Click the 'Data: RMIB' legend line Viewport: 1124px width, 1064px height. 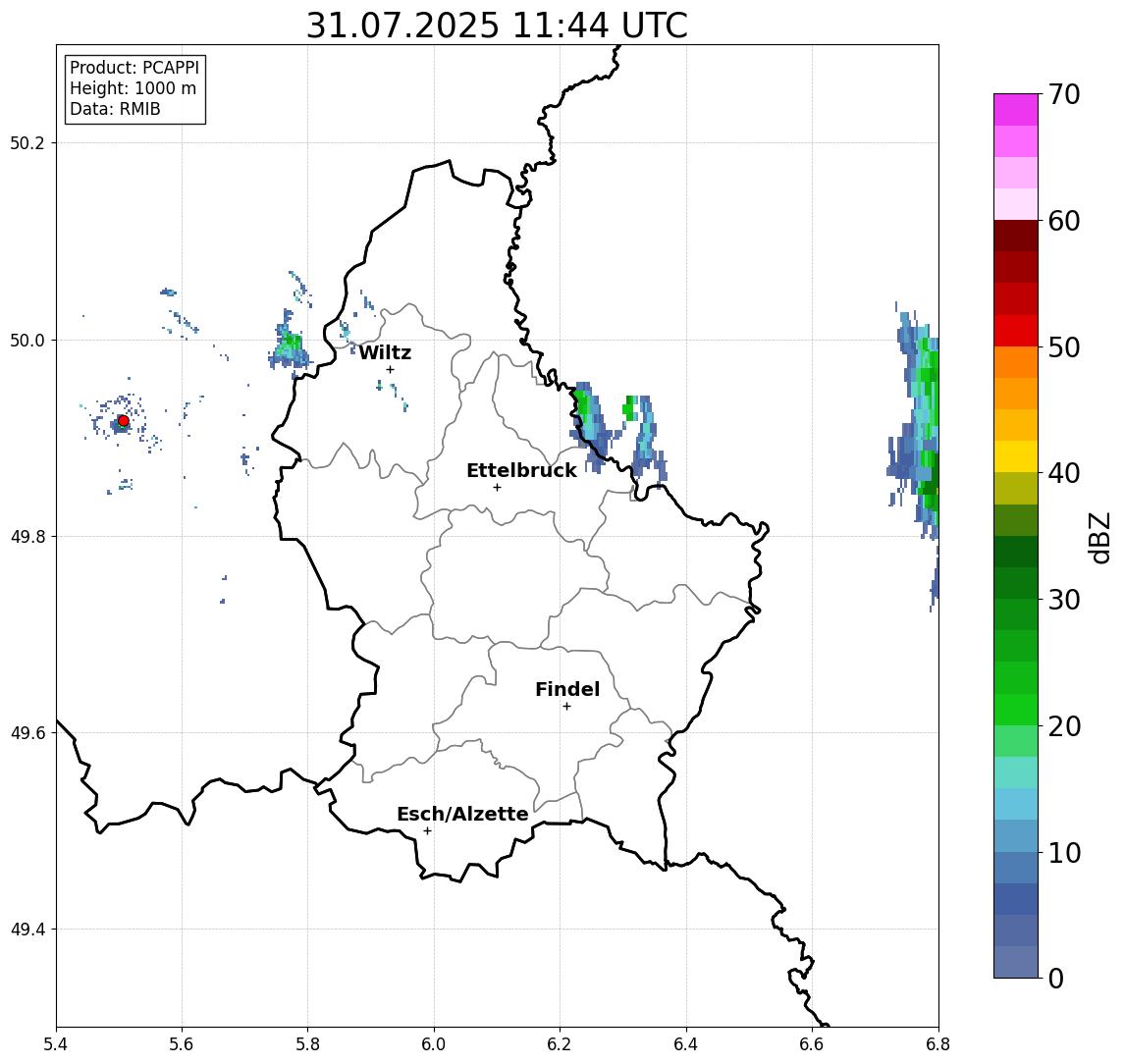coord(115,109)
